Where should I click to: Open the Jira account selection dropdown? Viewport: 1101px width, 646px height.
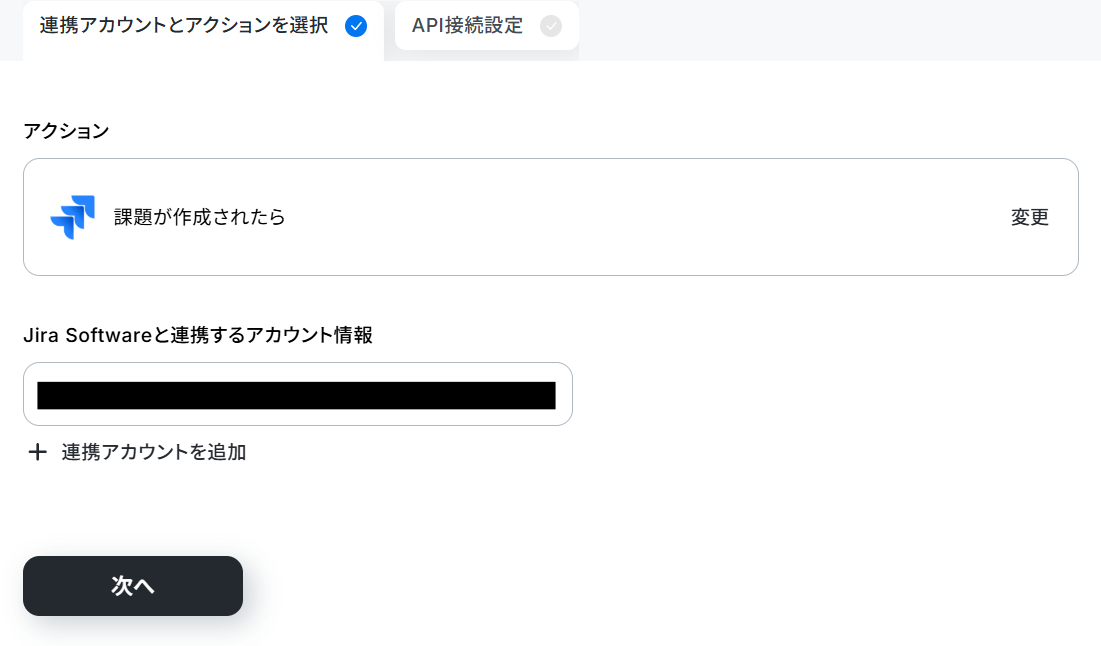coord(298,394)
